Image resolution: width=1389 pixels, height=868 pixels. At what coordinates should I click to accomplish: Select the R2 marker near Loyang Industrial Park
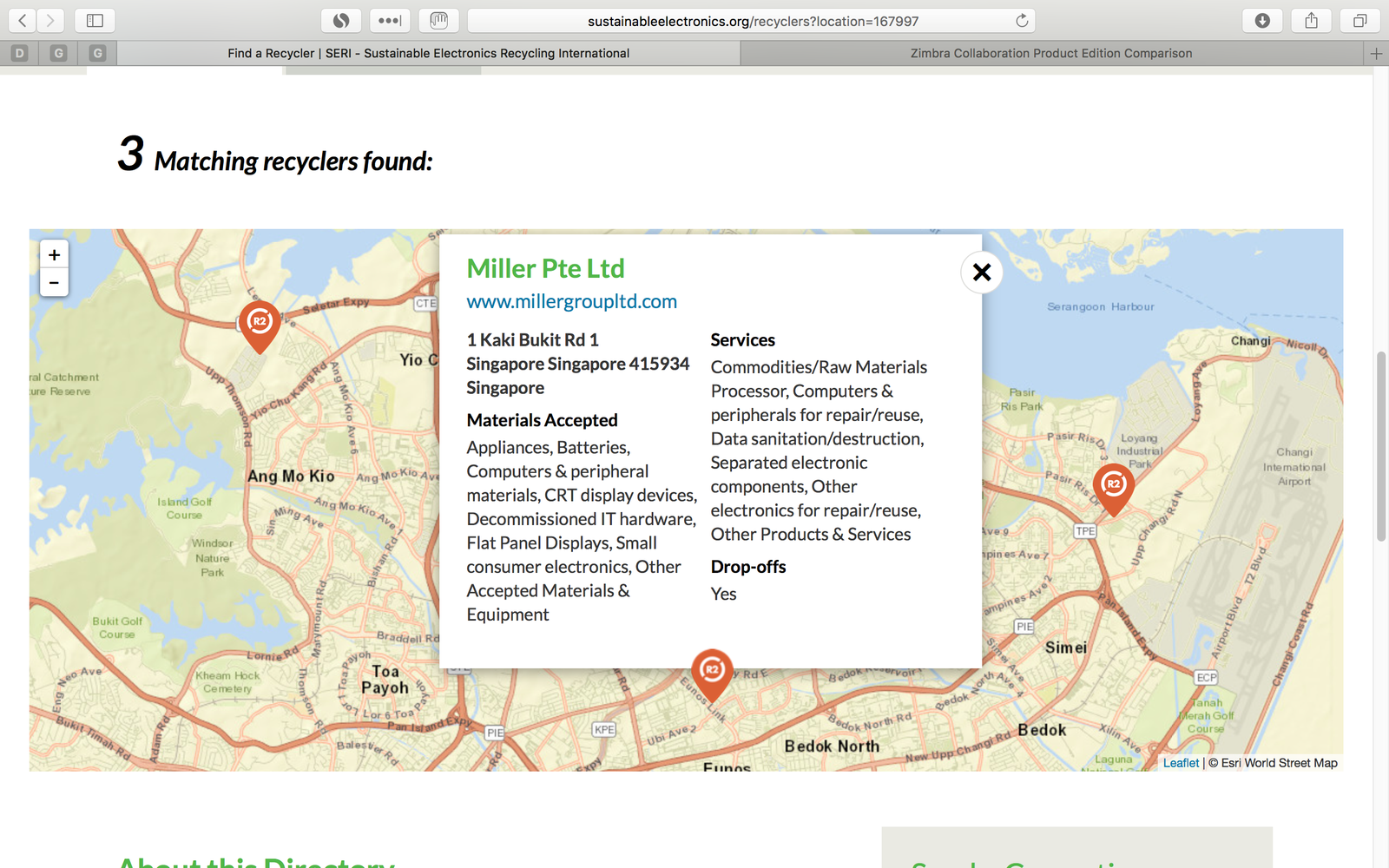coord(1113,486)
